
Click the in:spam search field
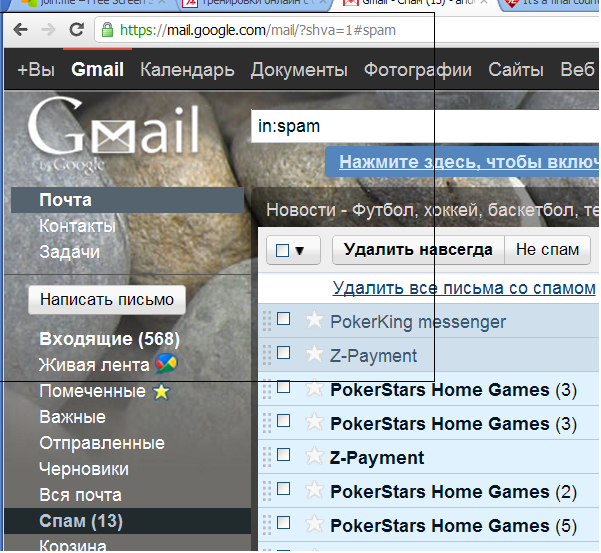click(425, 126)
